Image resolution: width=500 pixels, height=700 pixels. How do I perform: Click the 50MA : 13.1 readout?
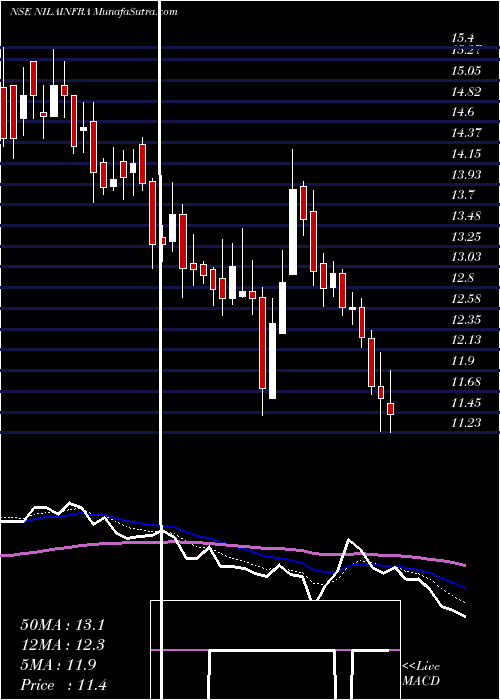click(63, 625)
